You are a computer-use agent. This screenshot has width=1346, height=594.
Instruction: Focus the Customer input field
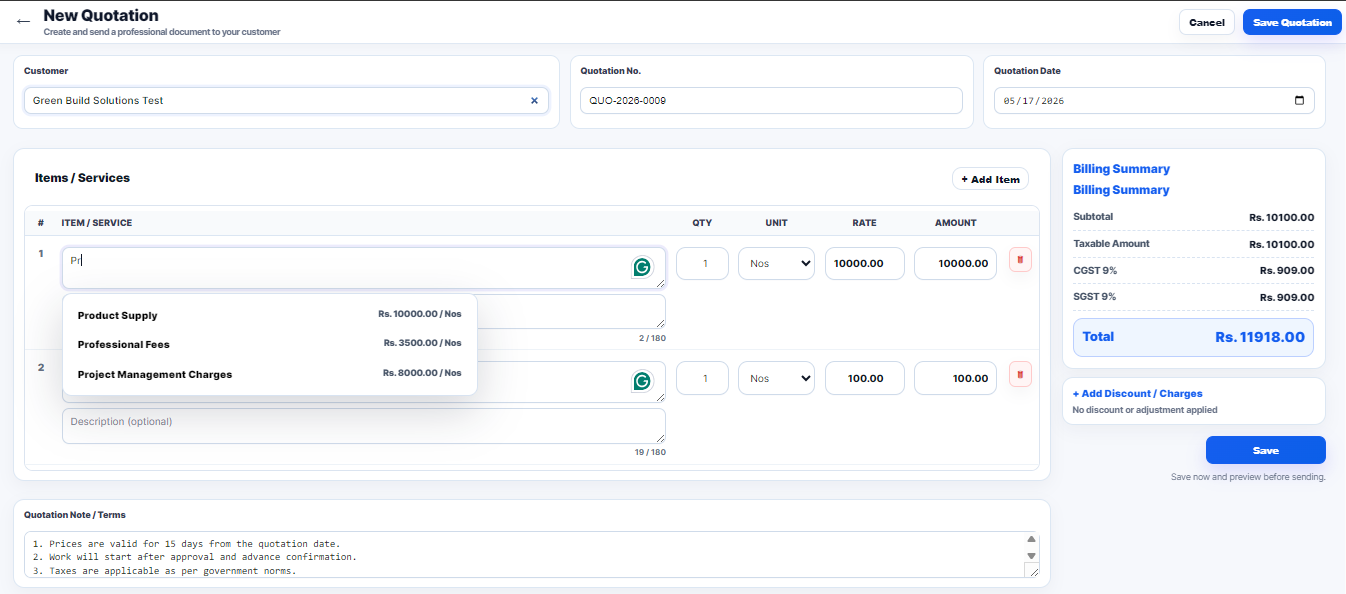coord(286,101)
